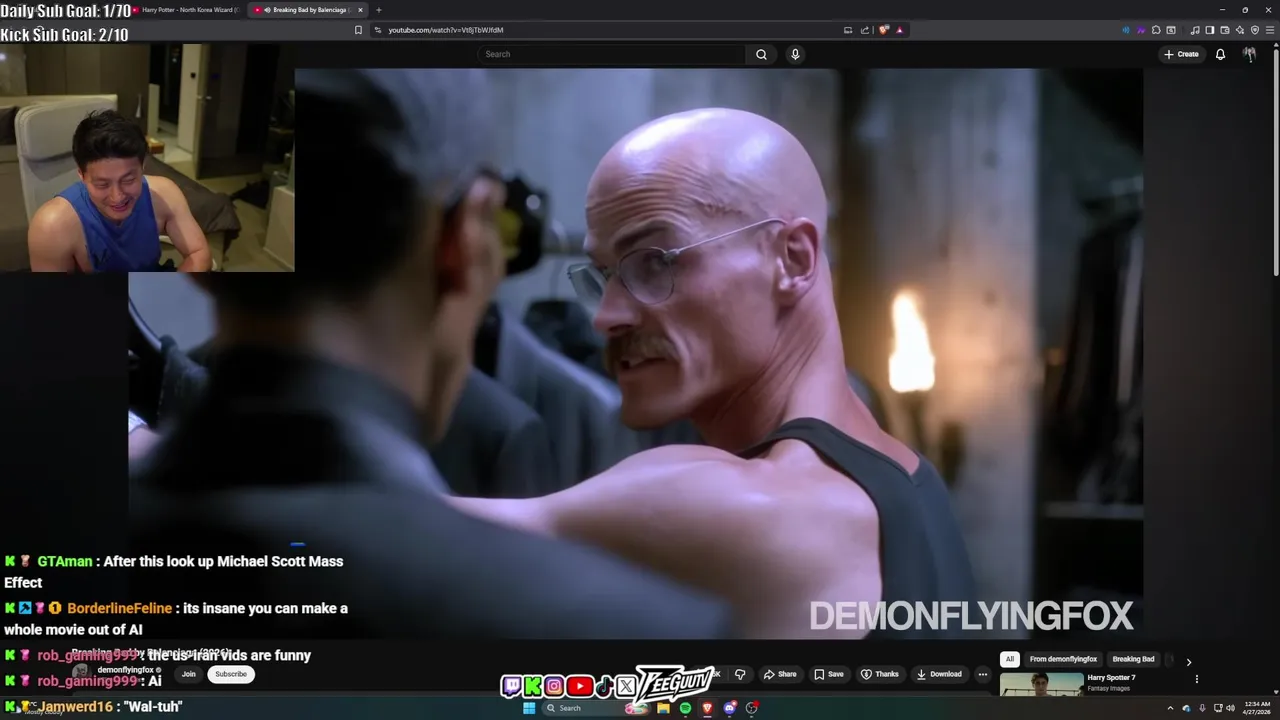The image size is (1280, 720).
Task: Click the YouTube search magnifier button
Action: point(761,54)
